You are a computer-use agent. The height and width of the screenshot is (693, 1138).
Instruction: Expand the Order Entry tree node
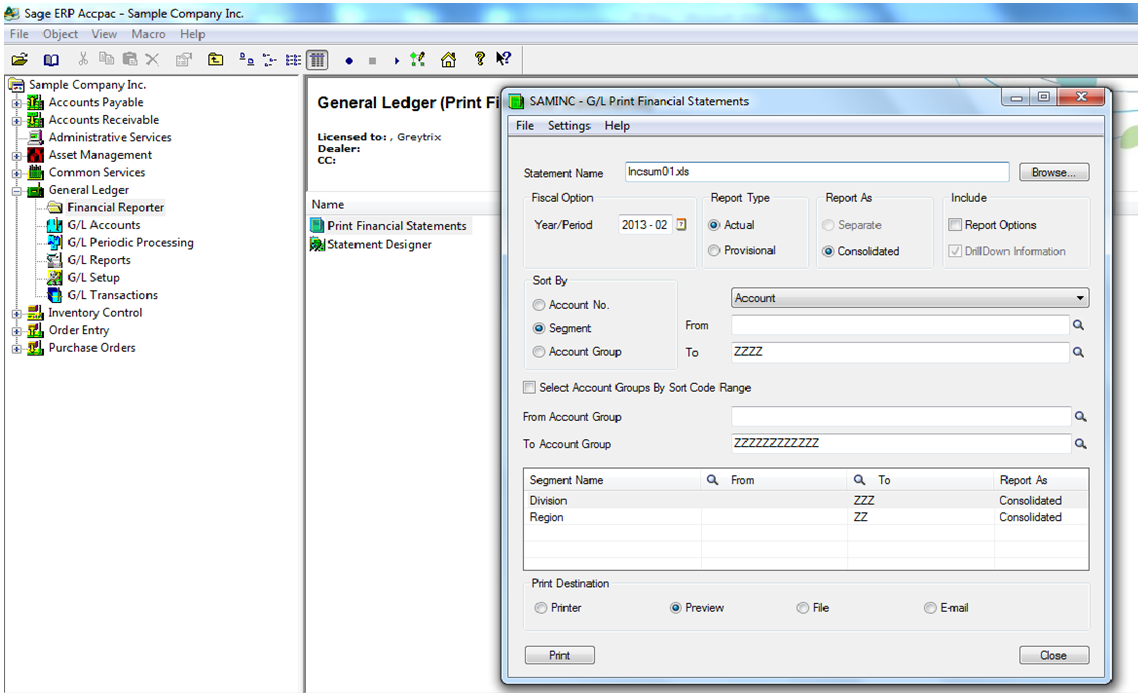point(17,331)
